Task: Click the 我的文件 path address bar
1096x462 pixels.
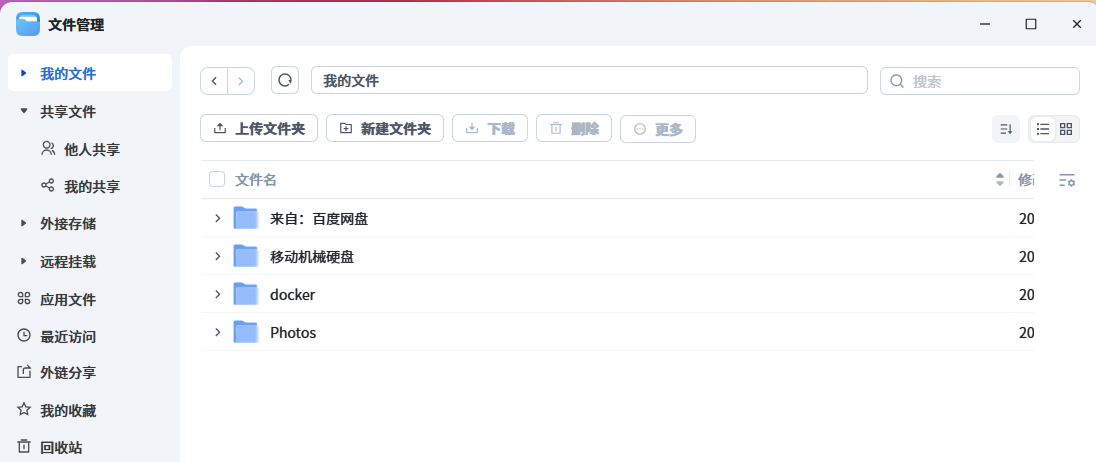Action: [x=589, y=80]
